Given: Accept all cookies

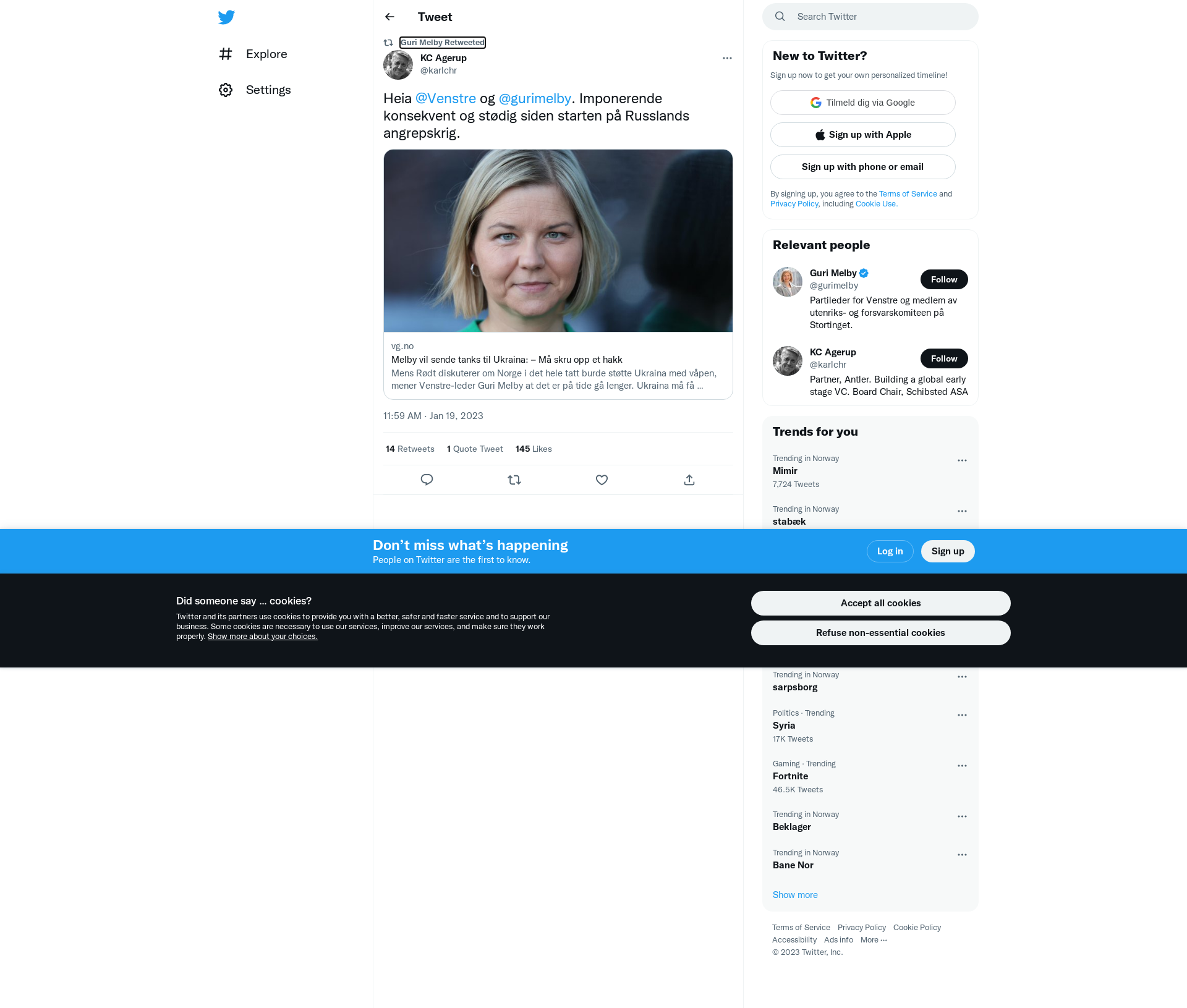Looking at the screenshot, I should click(880, 603).
